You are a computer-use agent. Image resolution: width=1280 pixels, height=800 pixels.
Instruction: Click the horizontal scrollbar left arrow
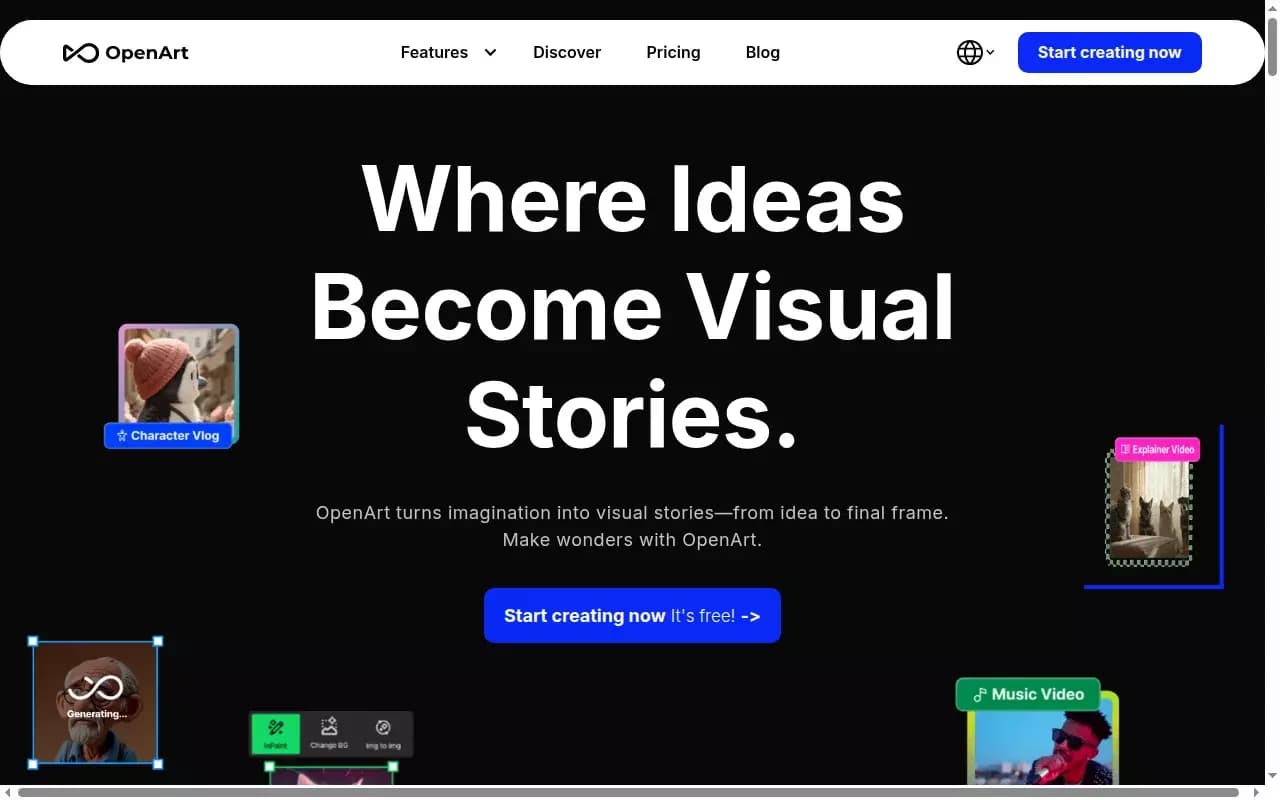tap(8, 792)
